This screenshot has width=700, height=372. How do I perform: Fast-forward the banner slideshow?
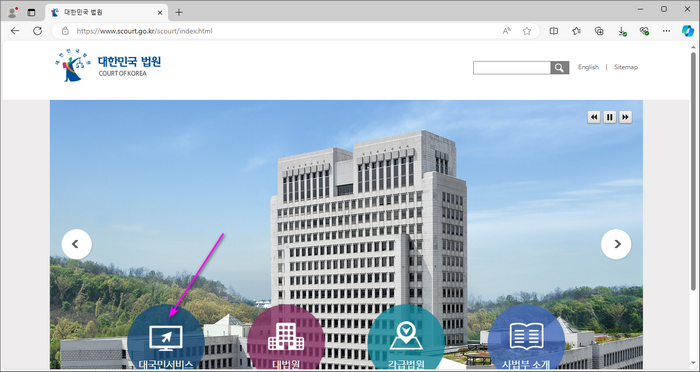point(625,117)
